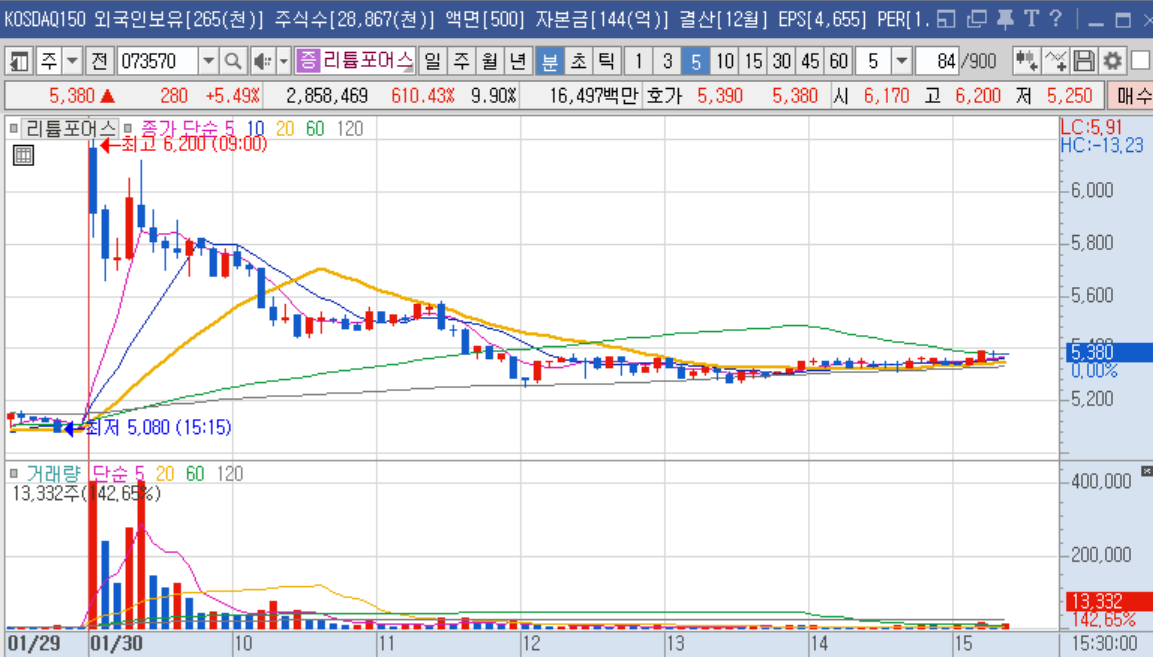Click the add indicator line icon
1153x657 pixels.
point(1055,61)
